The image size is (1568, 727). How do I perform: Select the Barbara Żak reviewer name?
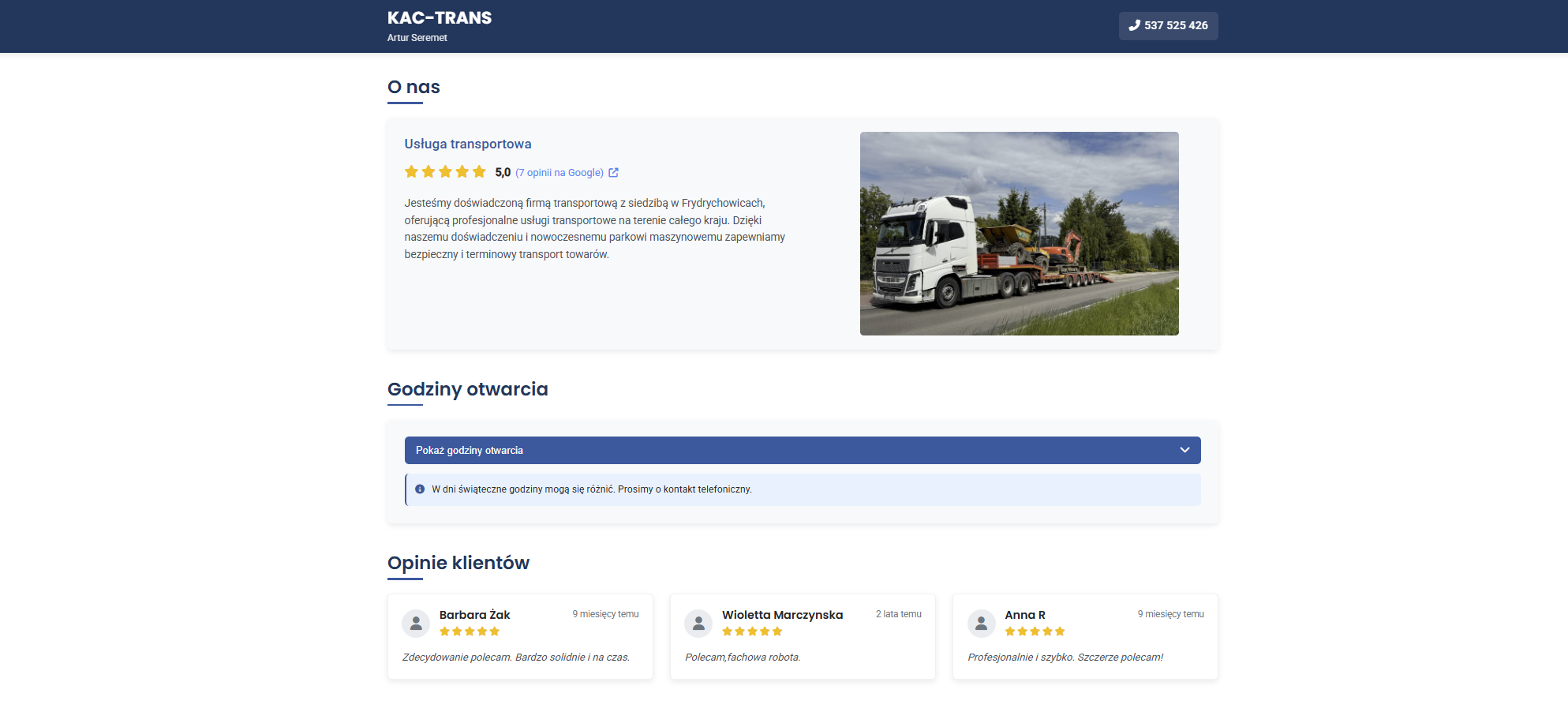474,615
